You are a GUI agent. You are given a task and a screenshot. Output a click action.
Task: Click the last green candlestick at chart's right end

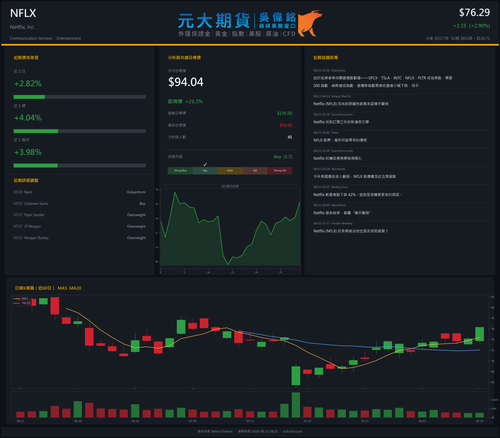479,334
